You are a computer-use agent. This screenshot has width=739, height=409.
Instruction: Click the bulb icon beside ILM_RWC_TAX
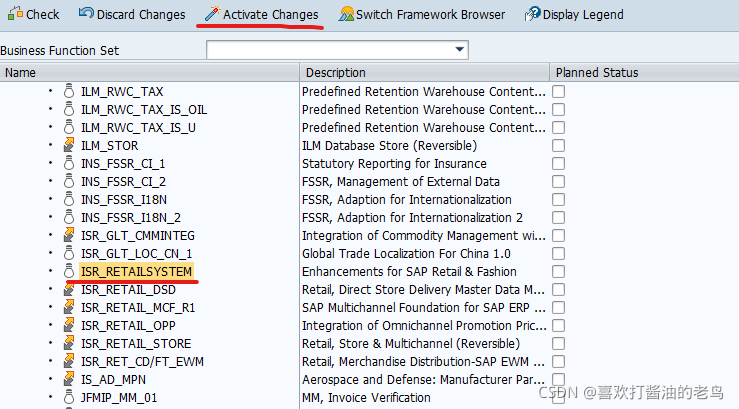pyautogui.click(x=69, y=91)
